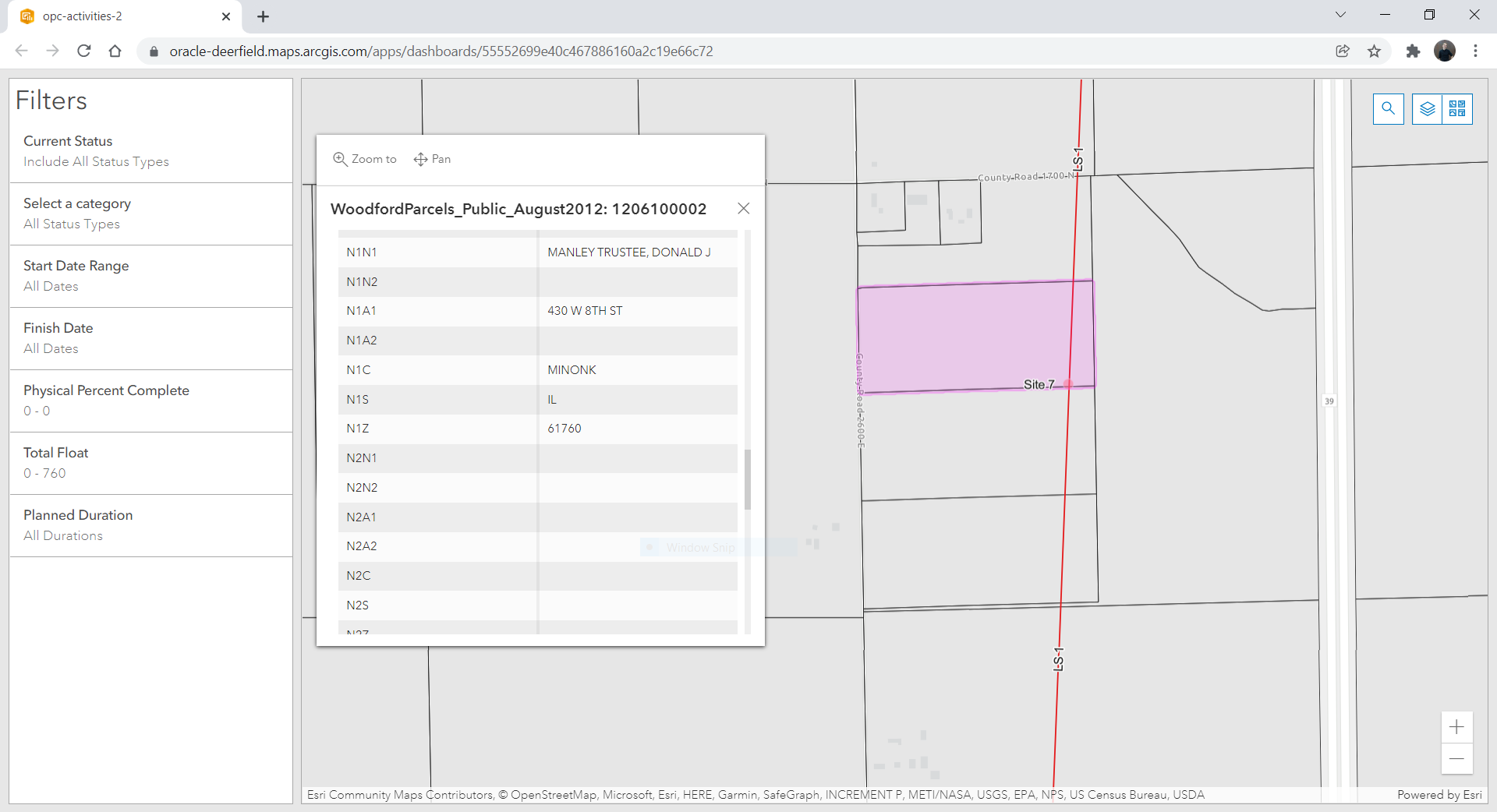Open the share icon in the address bar
Image resolution: width=1497 pixels, height=812 pixels.
tap(1343, 51)
